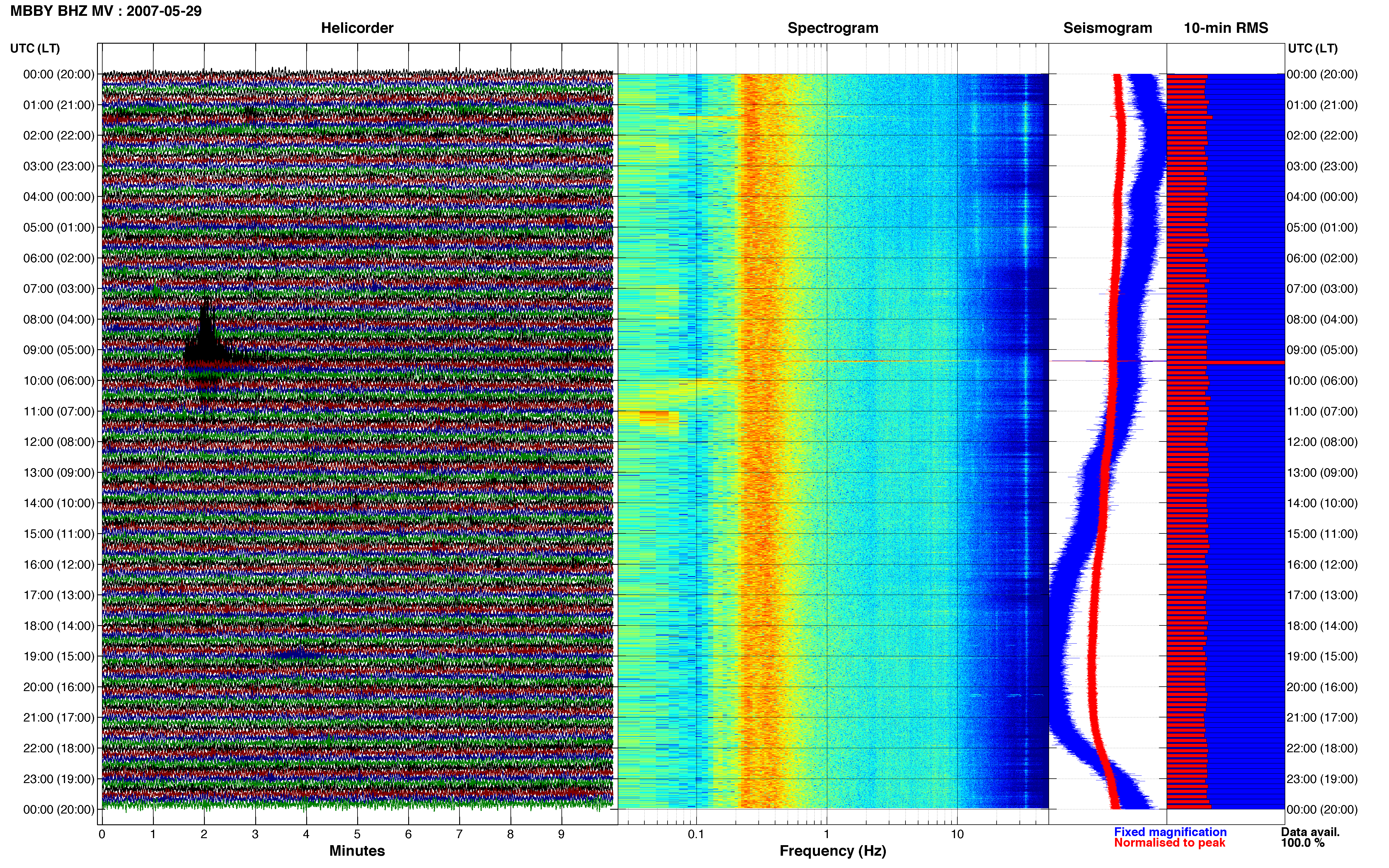This screenshot has height=868, width=1389.
Task: Click the 0 tick on the Minutes axis
Action: pyautogui.click(x=102, y=834)
